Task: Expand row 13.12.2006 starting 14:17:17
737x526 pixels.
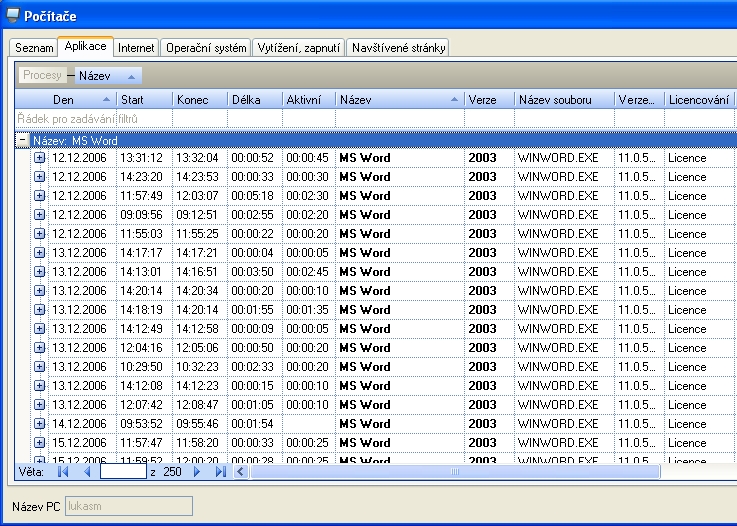Action: (39, 252)
